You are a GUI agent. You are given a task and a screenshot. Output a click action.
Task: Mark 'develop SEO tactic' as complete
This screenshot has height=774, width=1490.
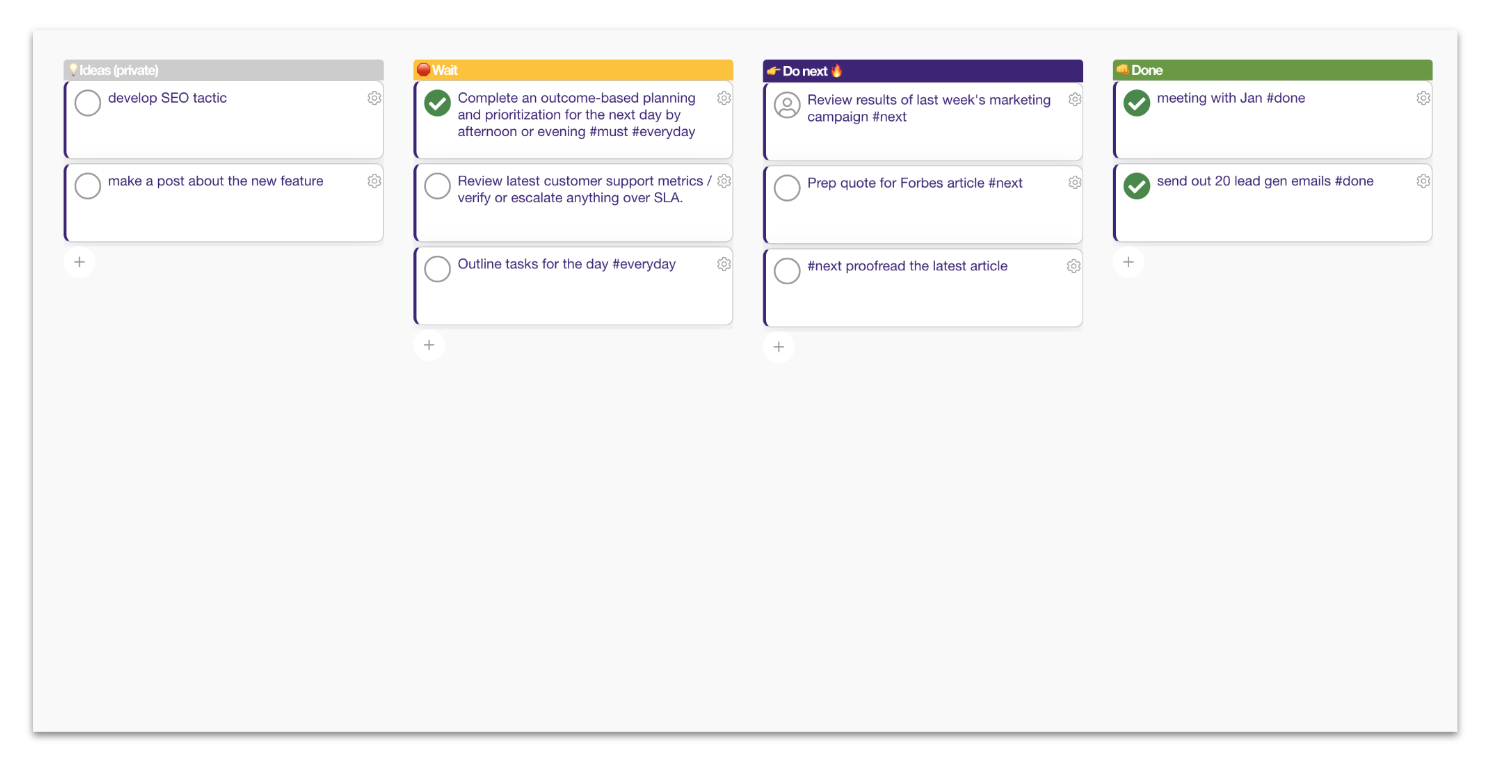coord(88,103)
